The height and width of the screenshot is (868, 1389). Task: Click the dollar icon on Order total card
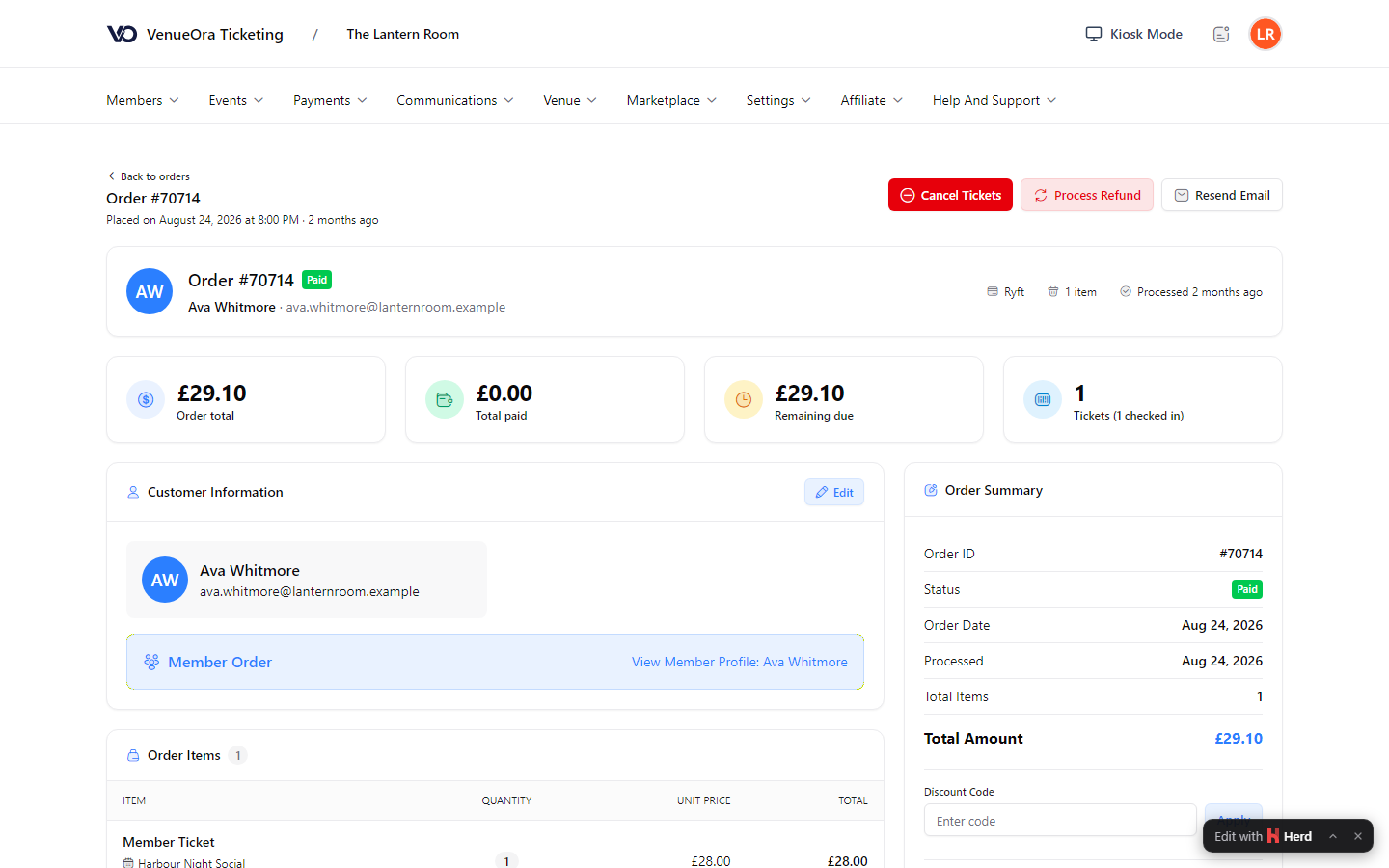point(146,399)
